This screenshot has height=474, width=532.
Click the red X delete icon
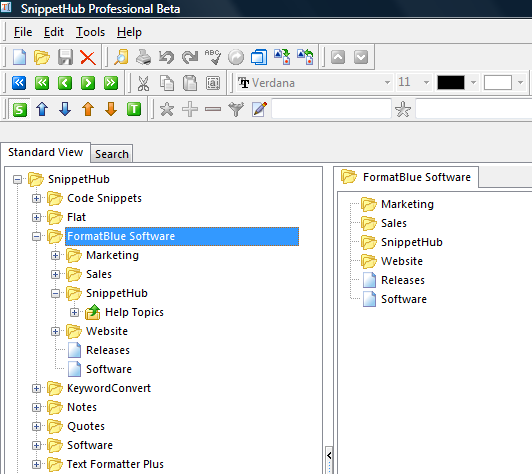pyautogui.click(x=88, y=57)
